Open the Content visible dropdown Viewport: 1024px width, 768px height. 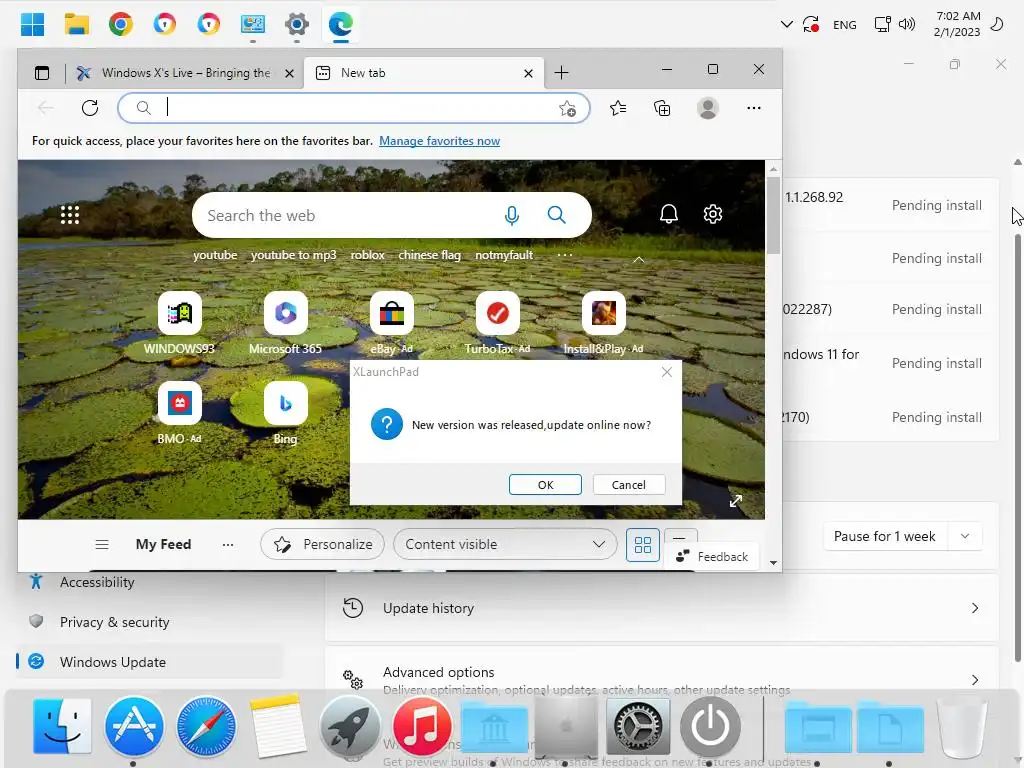(x=505, y=544)
